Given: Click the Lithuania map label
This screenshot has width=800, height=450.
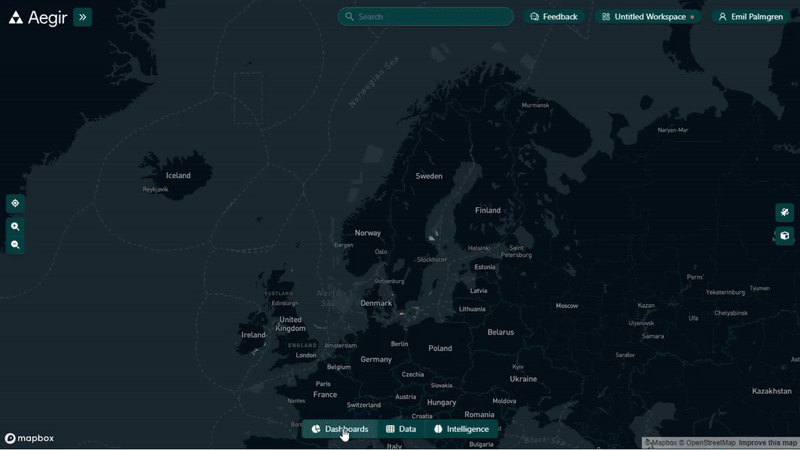Looking at the screenshot, I should [472, 309].
